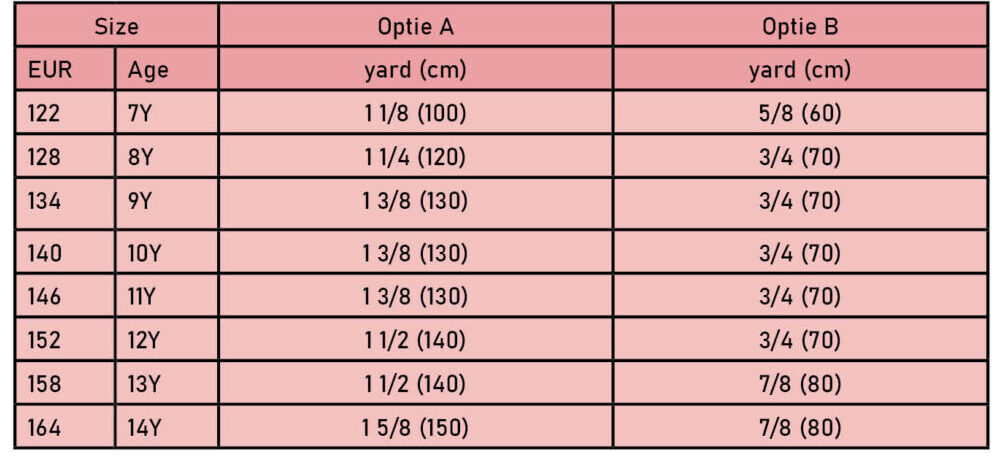Select the EUR size 122 cell
Viewport: 1004px width, 460px height.
44,113
